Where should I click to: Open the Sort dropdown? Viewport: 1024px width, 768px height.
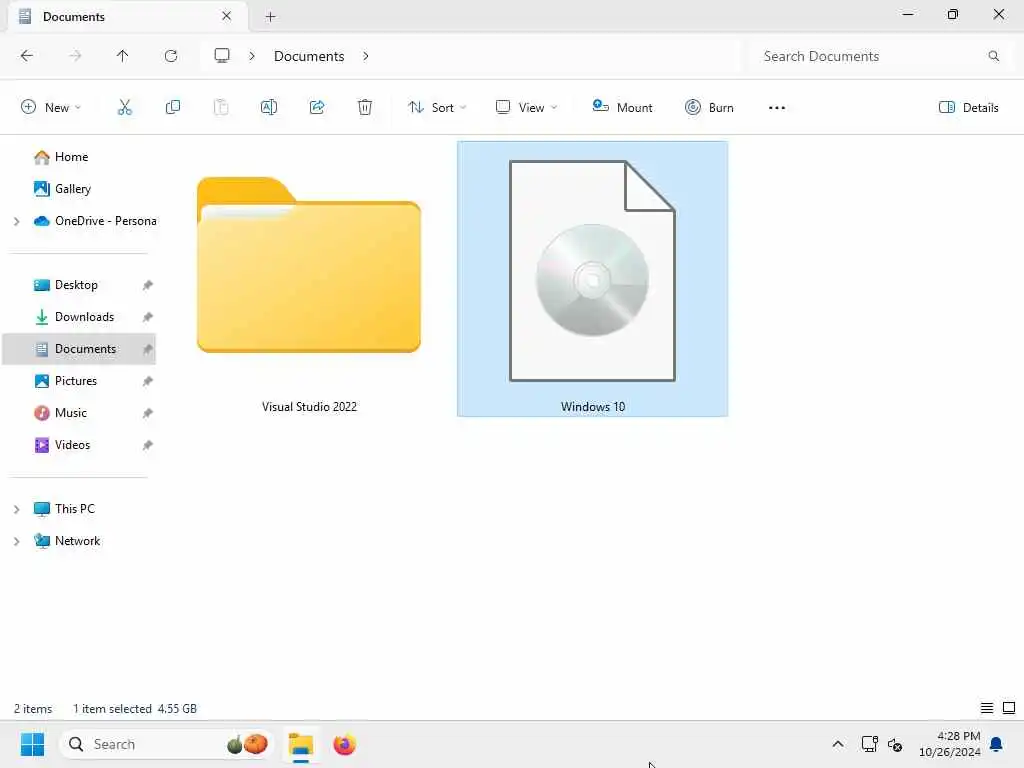point(437,107)
